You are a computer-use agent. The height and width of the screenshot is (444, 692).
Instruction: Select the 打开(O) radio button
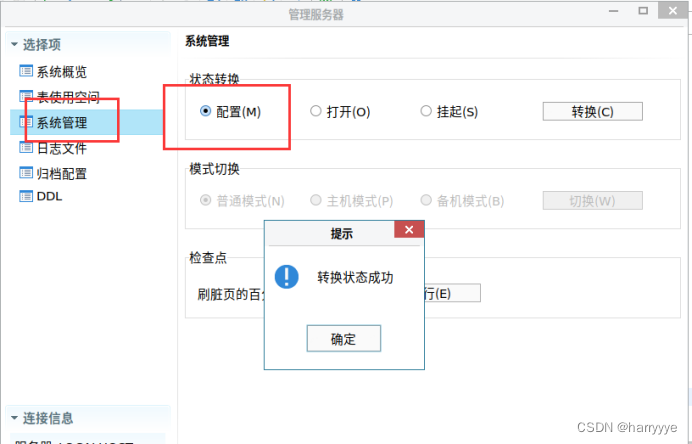[x=316, y=111]
